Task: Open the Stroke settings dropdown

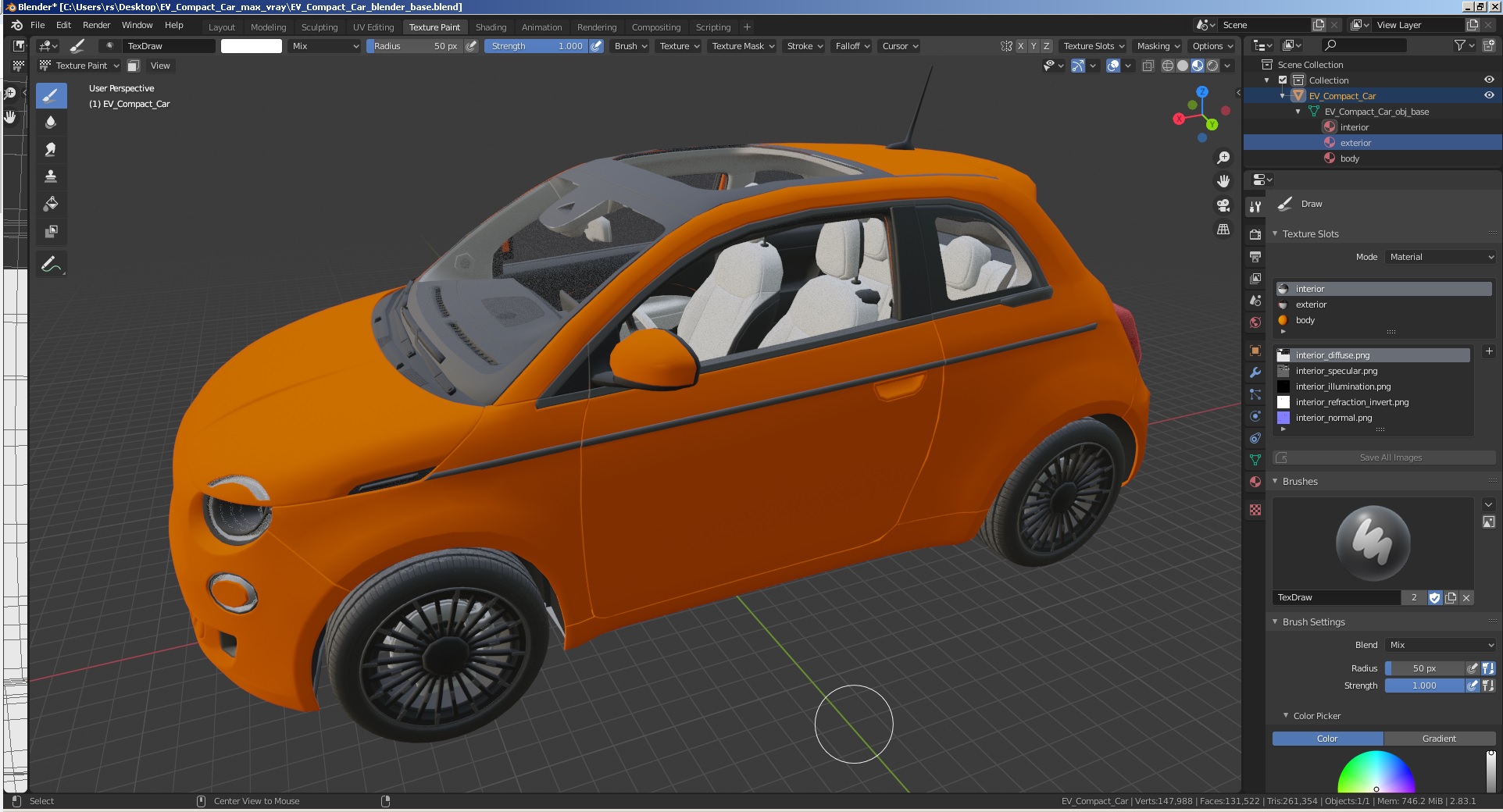Action: [x=805, y=46]
